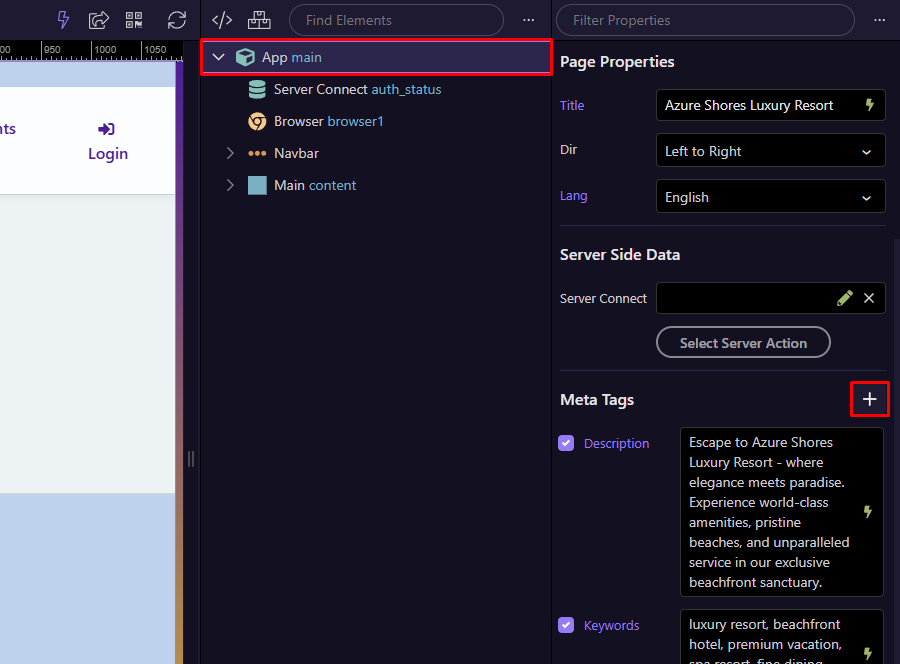The image size is (900, 664).
Task: Collapse the App main tree node
Action: [218, 58]
